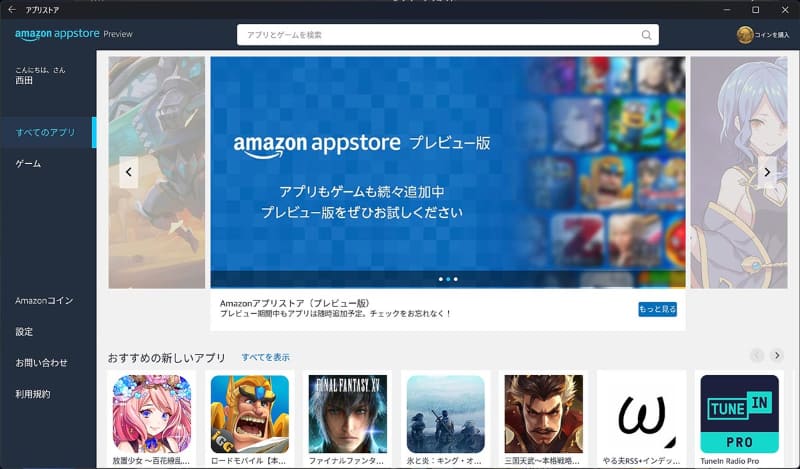Click the ロードモバイル app title text

(x=248, y=461)
